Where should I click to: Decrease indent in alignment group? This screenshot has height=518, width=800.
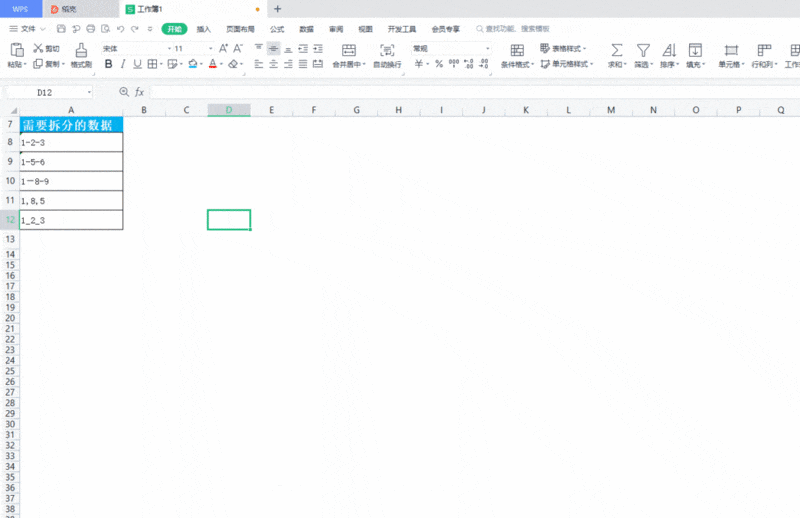[303, 48]
